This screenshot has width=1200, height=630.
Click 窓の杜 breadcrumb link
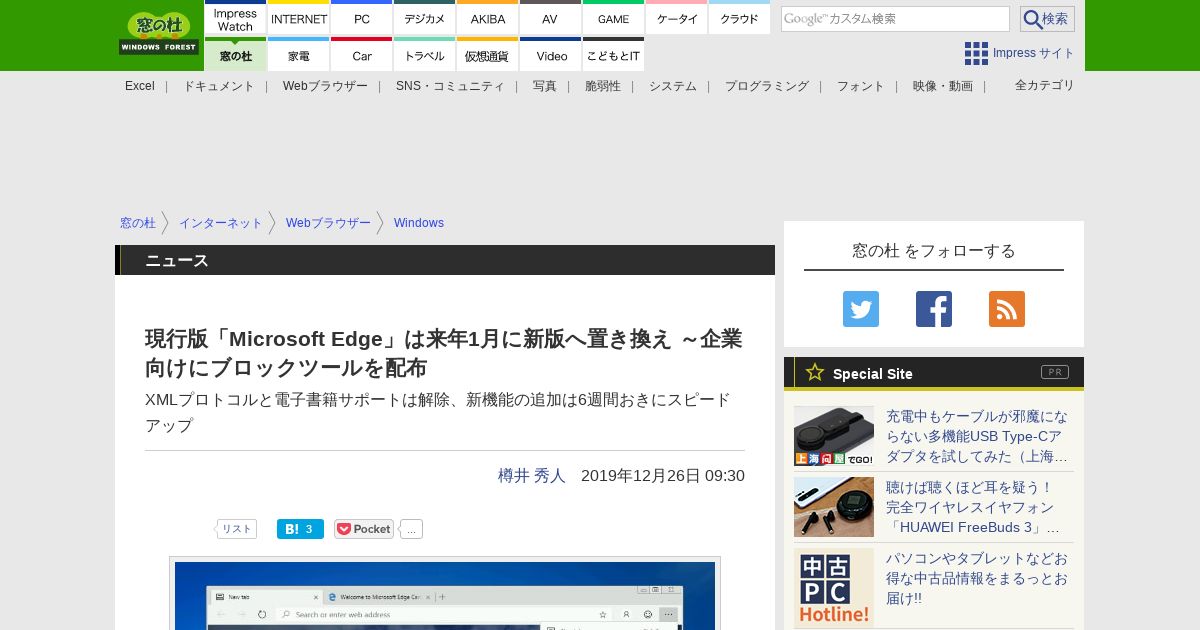coord(138,223)
